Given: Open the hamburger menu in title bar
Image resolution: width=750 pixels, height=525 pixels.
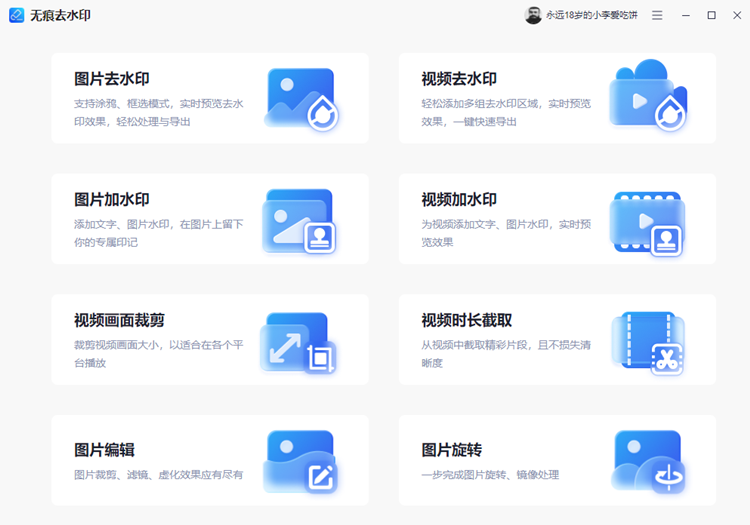Looking at the screenshot, I should tap(657, 15).
